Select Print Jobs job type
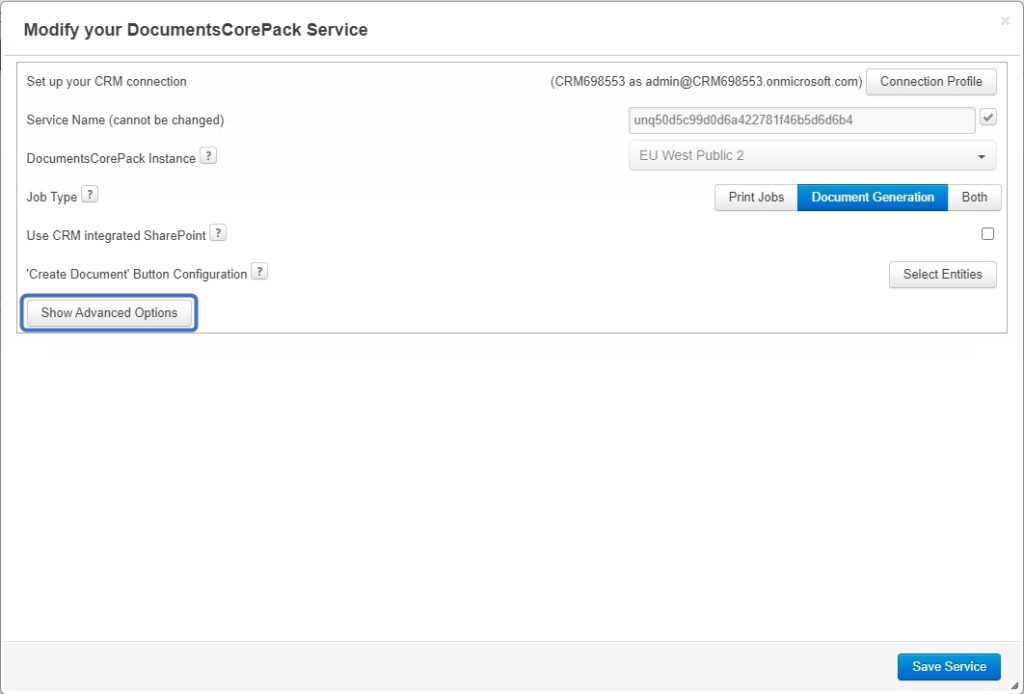1024x694 pixels. click(756, 197)
